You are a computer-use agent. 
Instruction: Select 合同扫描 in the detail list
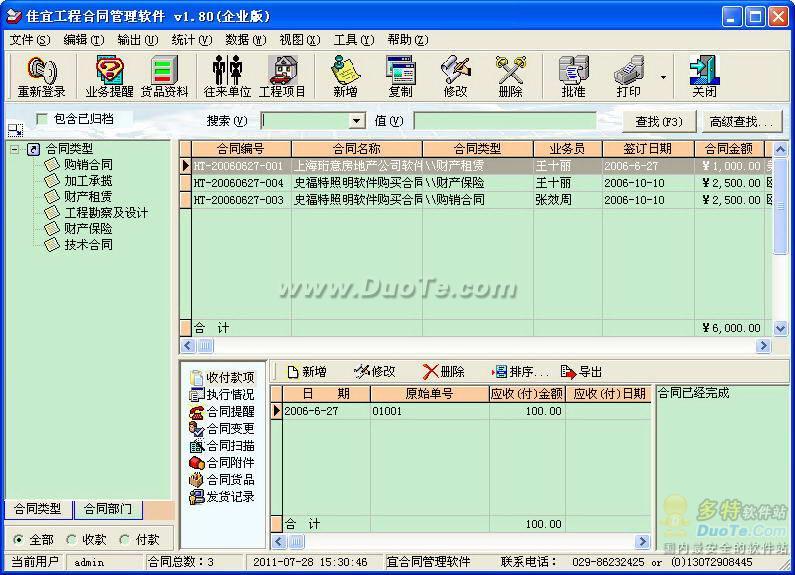tap(223, 446)
